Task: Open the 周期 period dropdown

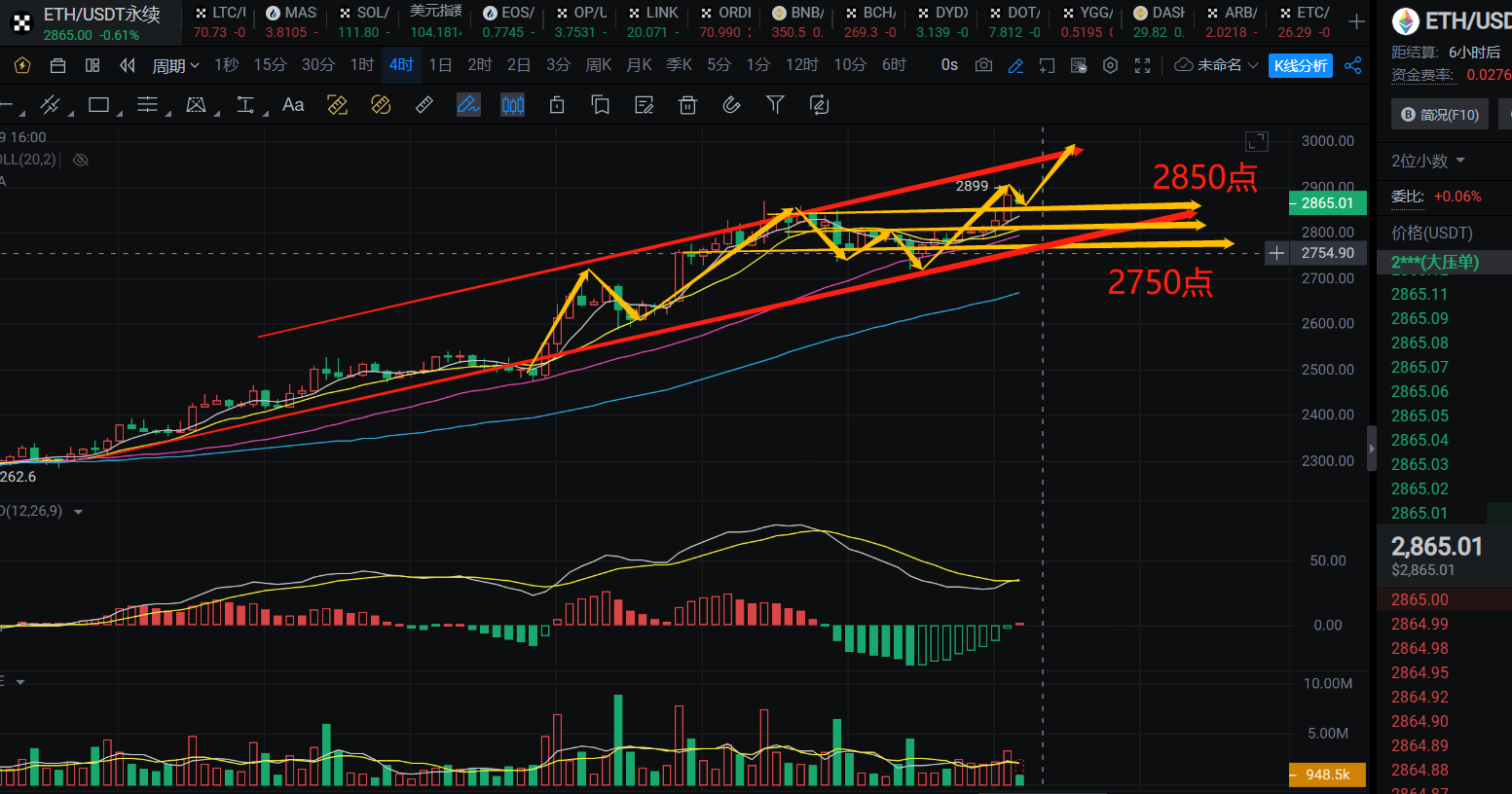Action: (x=175, y=65)
